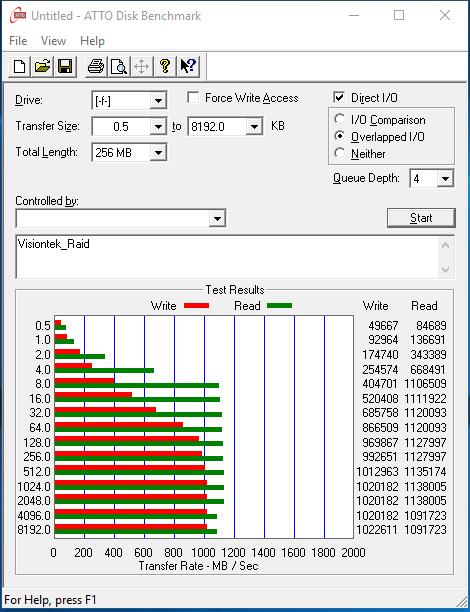
Task: Open a saved benchmark file icon
Action: tap(43, 66)
